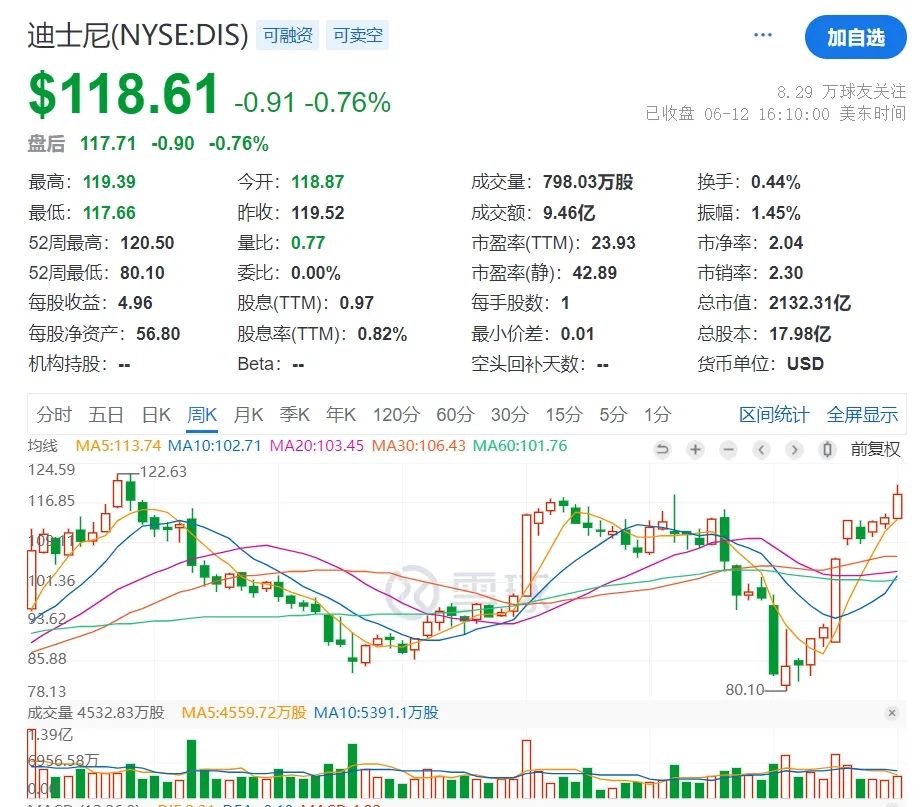Viewport: 920px width, 807px height.
Task: Select the 60分 interval tab
Action: pyautogui.click(x=455, y=415)
